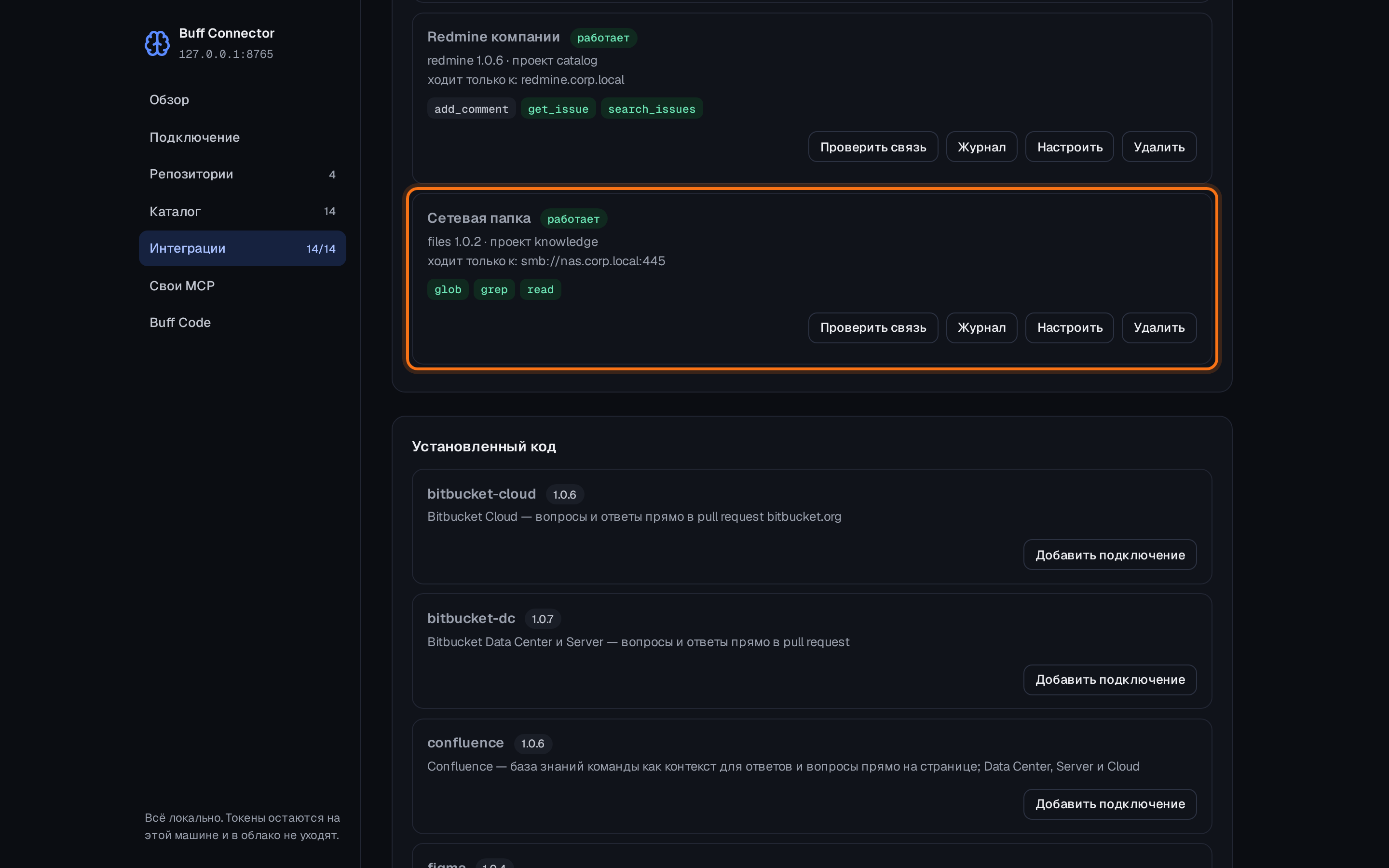Click the Сетевая папка card title
This screenshot has height=868, width=1389.
click(x=479, y=218)
